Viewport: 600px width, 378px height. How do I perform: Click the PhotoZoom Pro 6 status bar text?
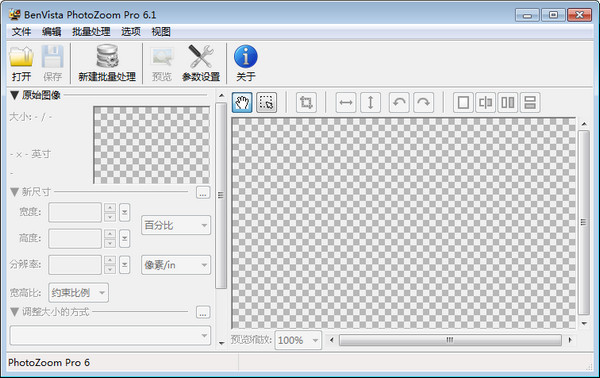[x=49, y=362]
